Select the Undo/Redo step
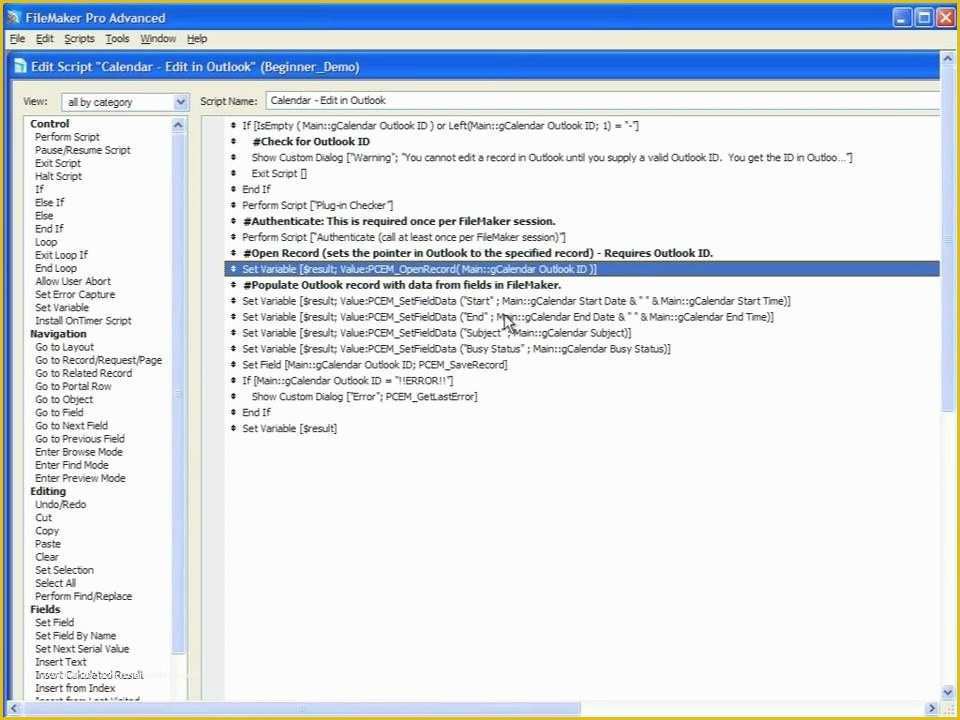 [61, 504]
